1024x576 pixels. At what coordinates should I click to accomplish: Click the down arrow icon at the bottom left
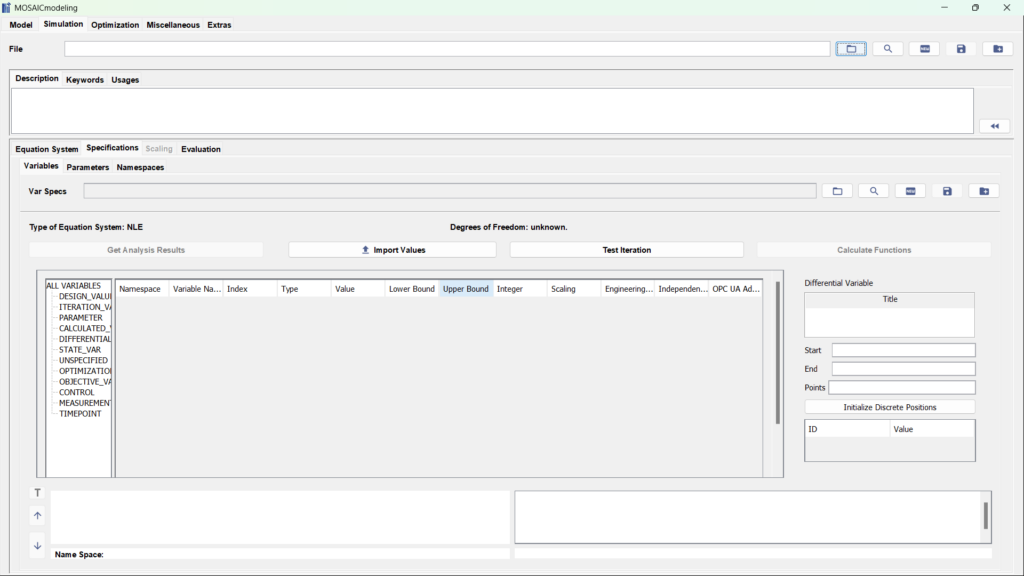[x=37, y=545]
